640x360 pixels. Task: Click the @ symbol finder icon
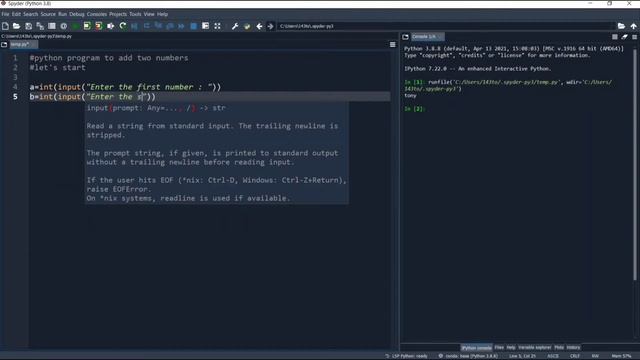64,26
